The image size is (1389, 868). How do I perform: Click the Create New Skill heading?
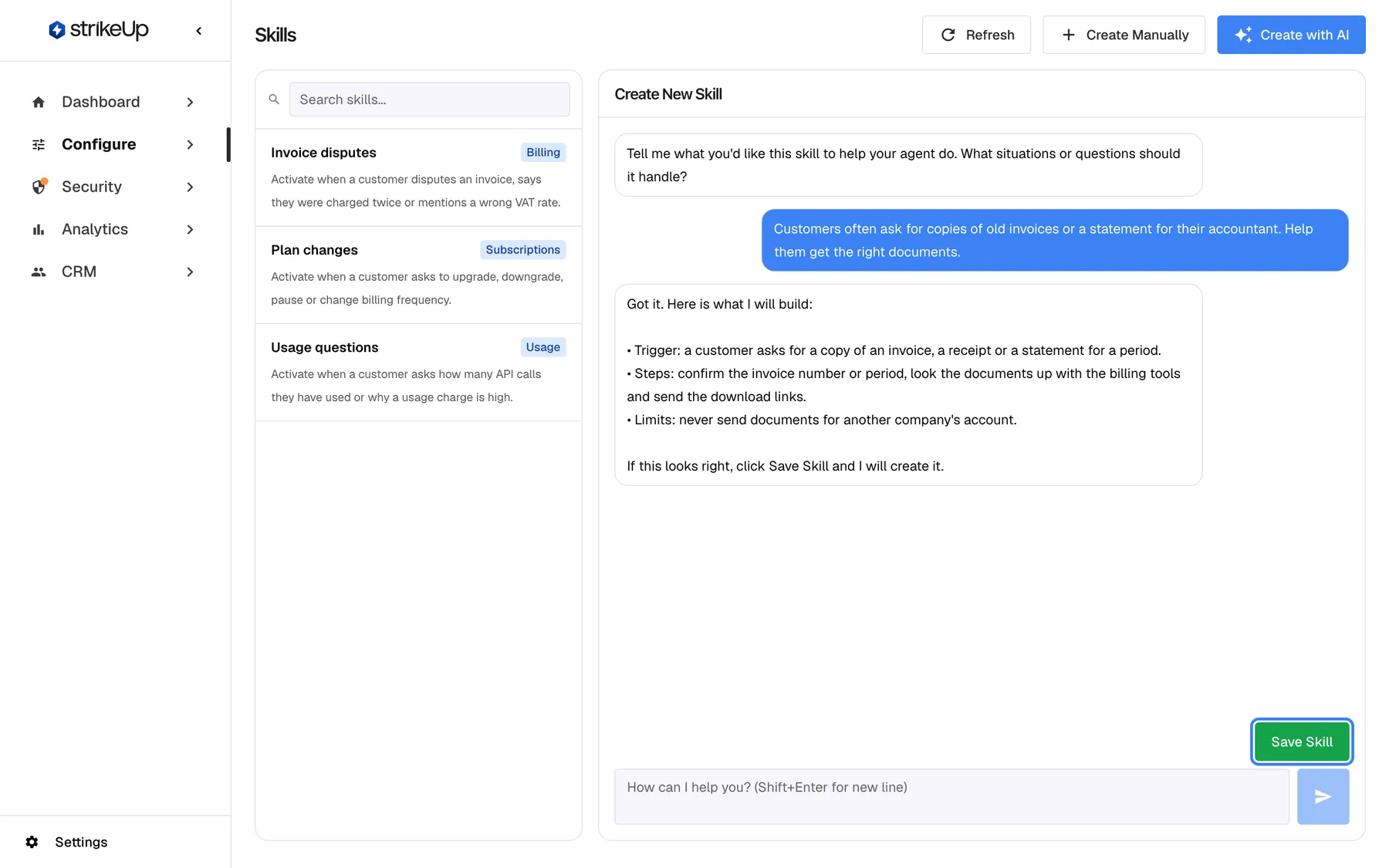coord(668,94)
